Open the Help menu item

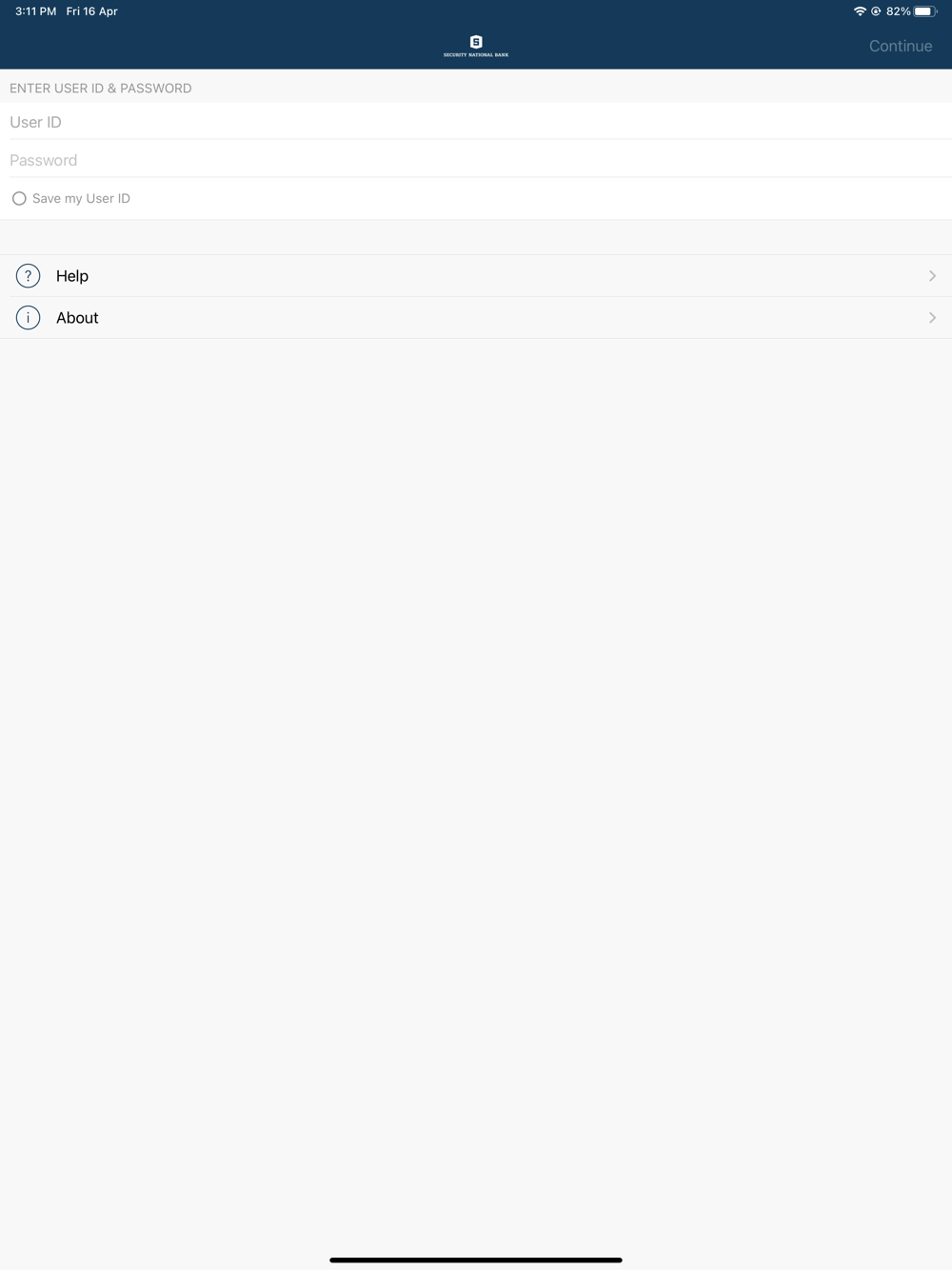476,276
